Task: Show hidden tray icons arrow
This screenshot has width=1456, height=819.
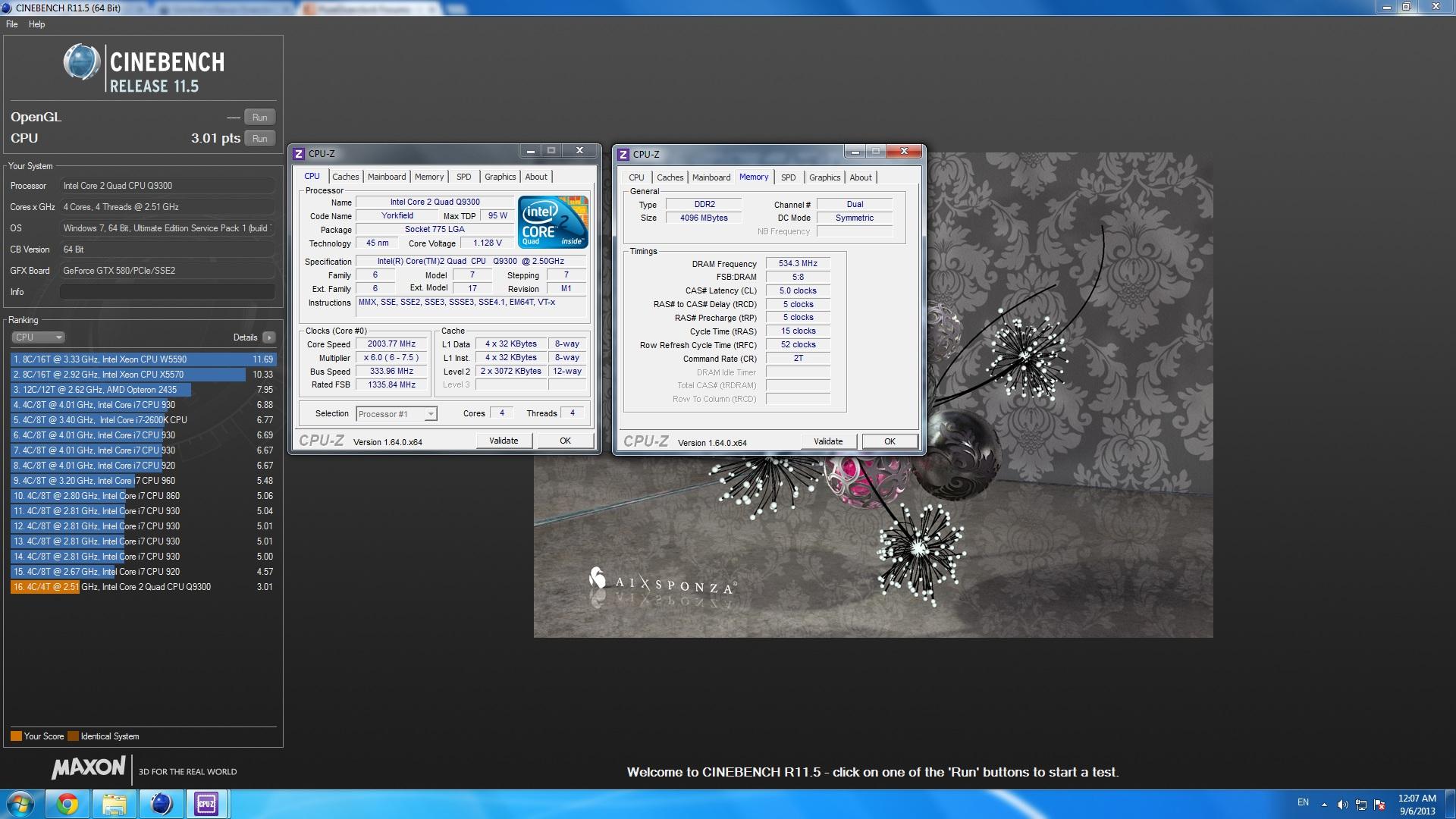Action: [1324, 805]
